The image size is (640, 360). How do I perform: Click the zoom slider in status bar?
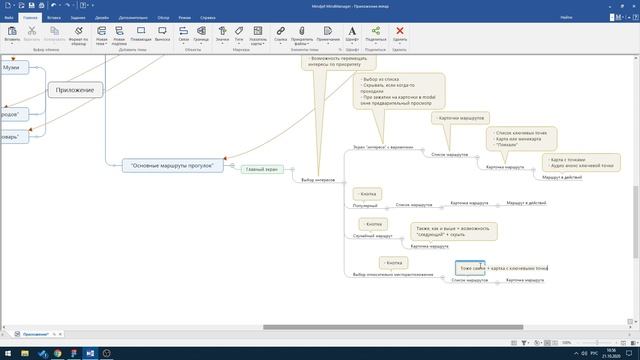tap(597, 343)
